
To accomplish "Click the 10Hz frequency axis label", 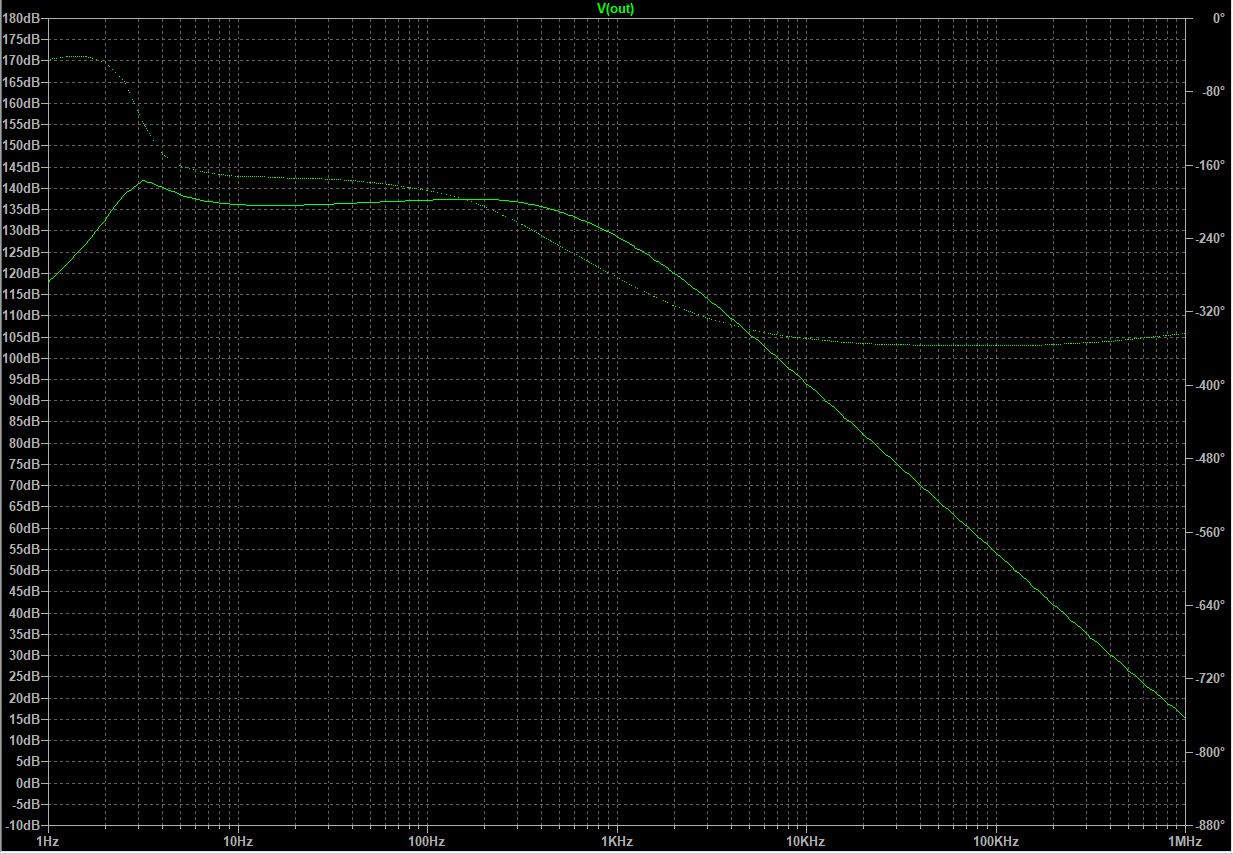I will (237, 842).
